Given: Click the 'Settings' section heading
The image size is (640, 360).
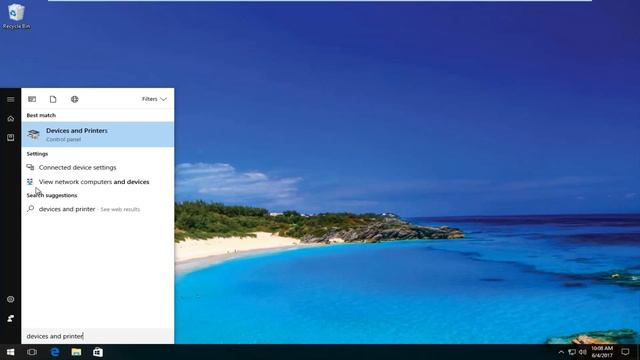Looking at the screenshot, I should pyautogui.click(x=37, y=153).
